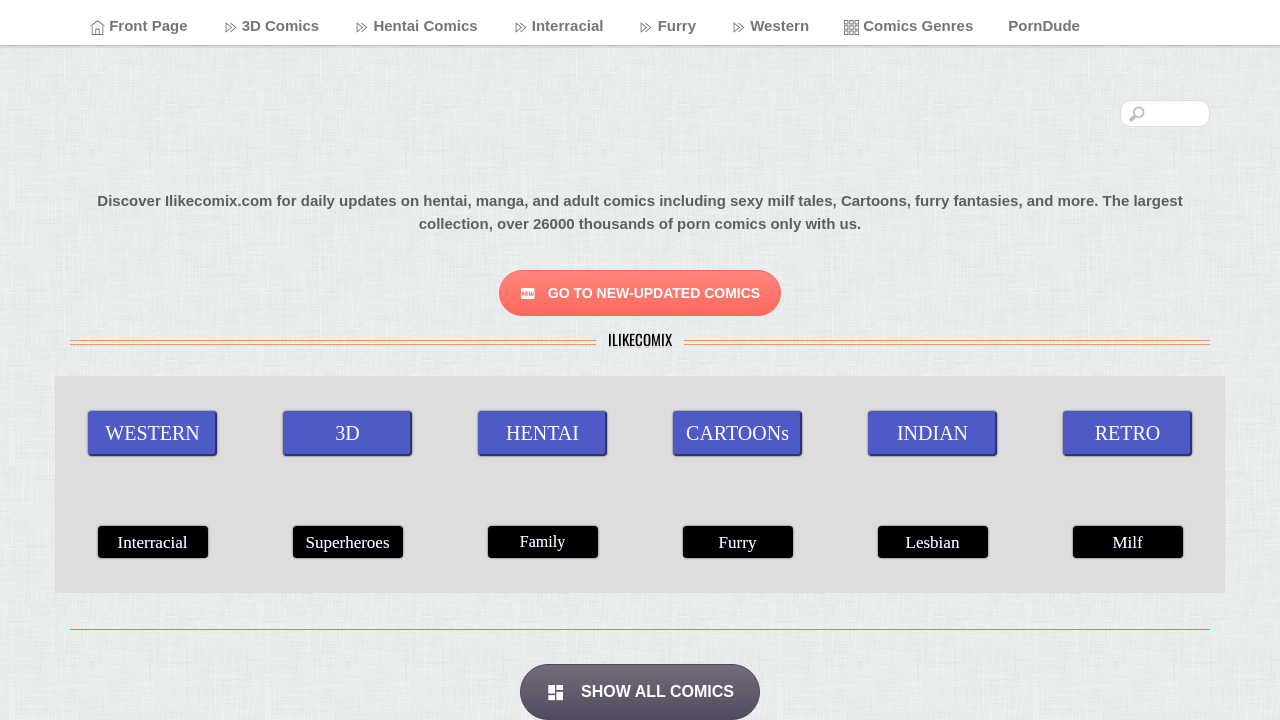Screen dimensions: 1280x720
Task: Select the black Furry tag button
Action: (x=738, y=542)
